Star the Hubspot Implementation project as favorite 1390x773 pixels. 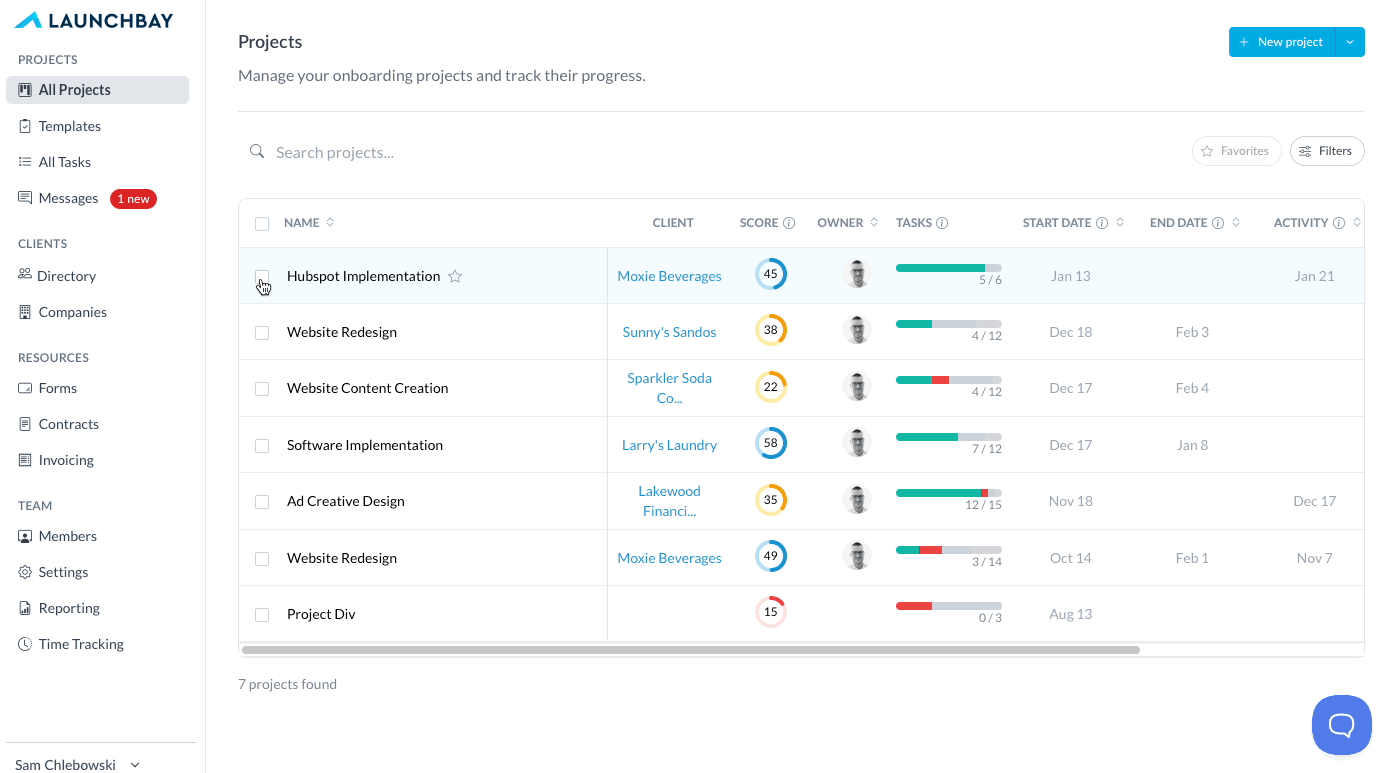tap(455, 277)
